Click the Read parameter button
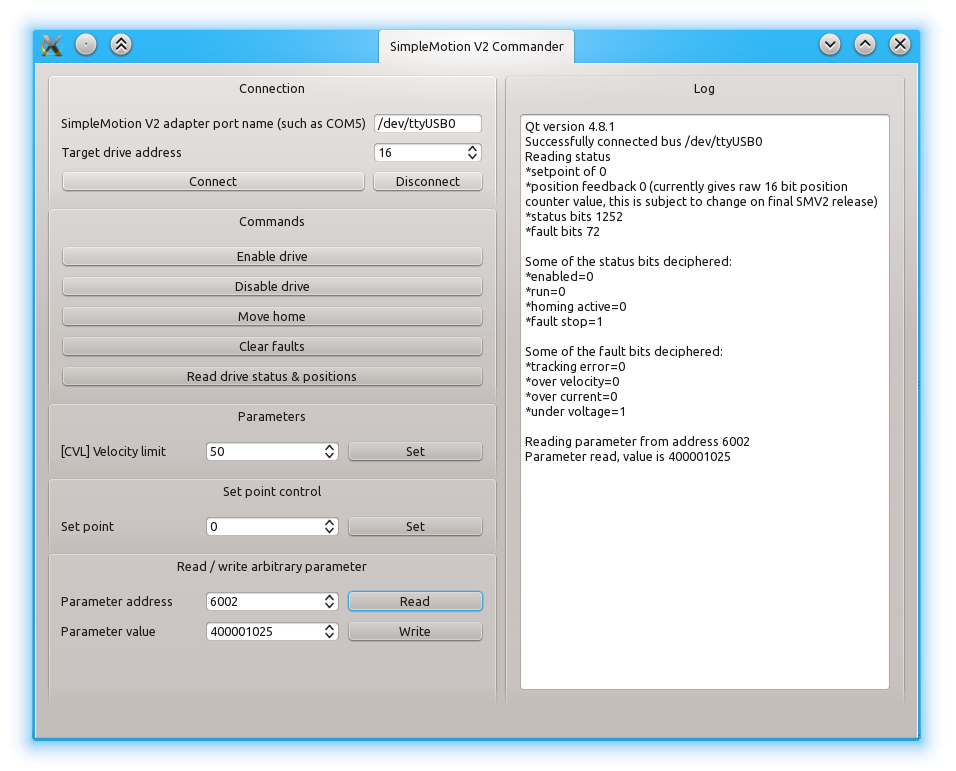 point(415,602)
